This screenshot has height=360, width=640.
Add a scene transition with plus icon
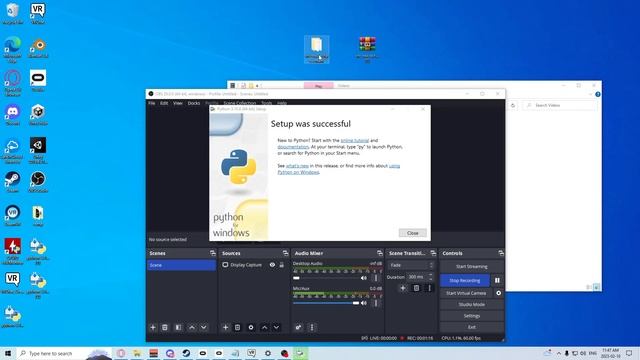point(403,288)
